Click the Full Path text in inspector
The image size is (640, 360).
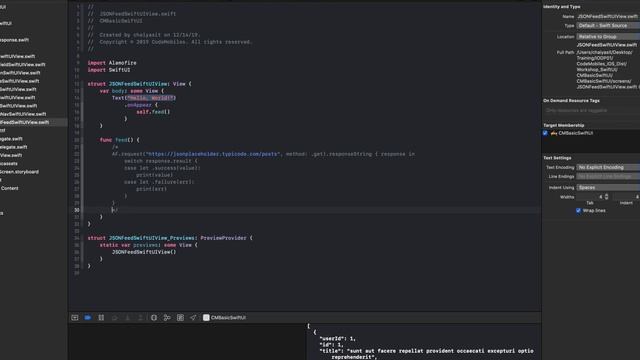607,69
